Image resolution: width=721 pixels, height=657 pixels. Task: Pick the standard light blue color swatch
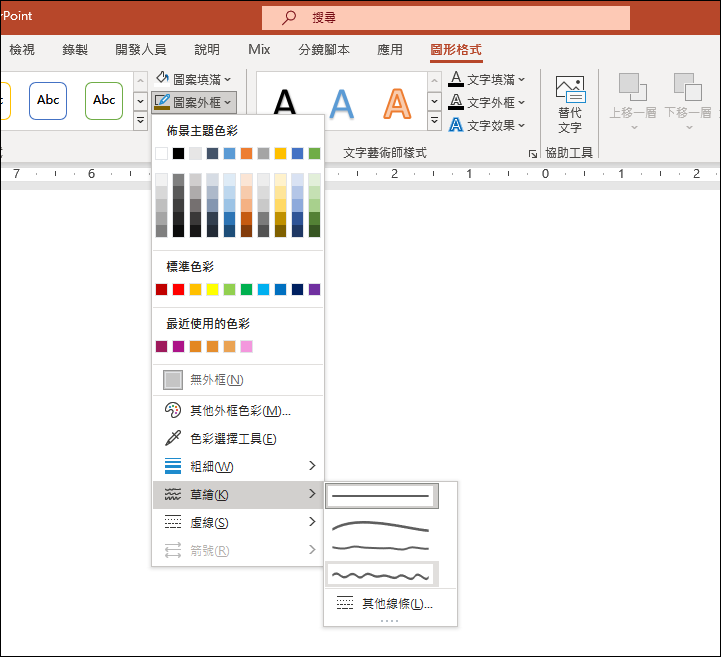[x=263, y=290]
